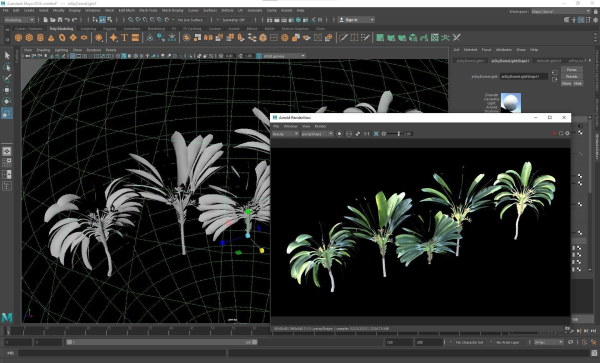The height and width of the screenshot is (363, 600).
Task: Click the Show button in Attribute Editor
Action: pyautogui.click(x=566, y=83)
